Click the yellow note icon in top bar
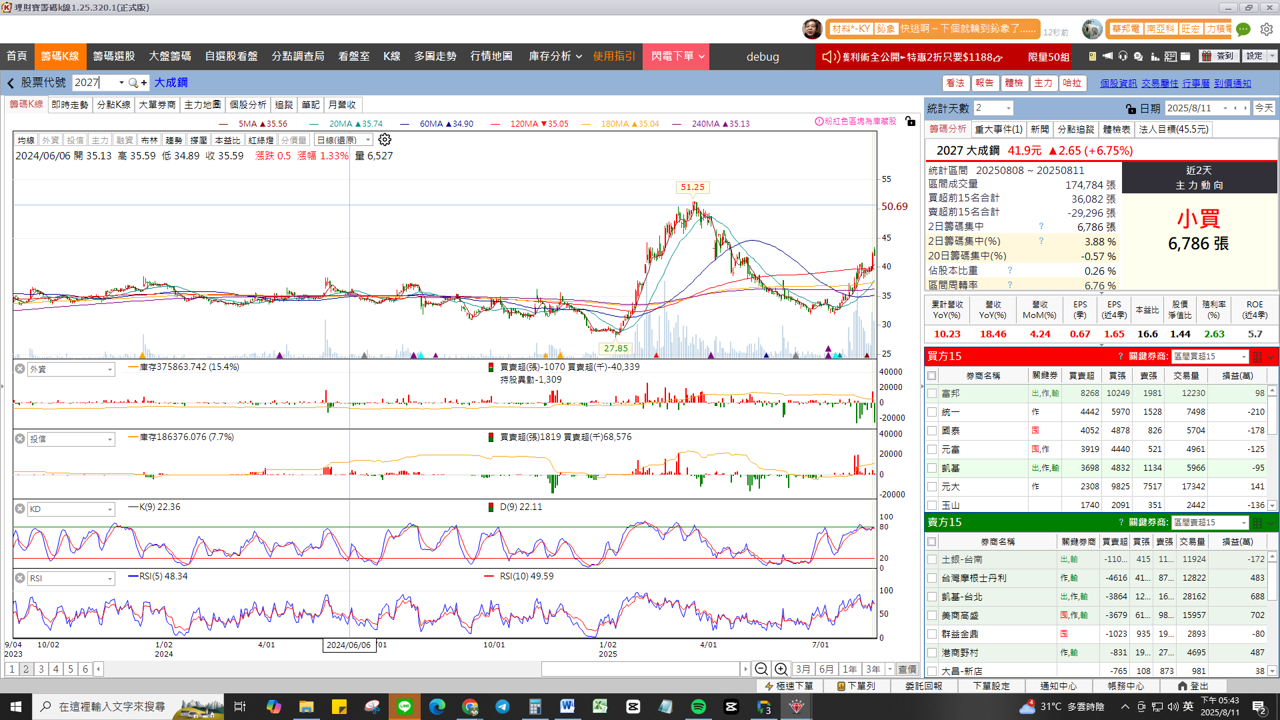This screenshot has height=720, width=1280. pyautogui.click(x=1092, y=56)
